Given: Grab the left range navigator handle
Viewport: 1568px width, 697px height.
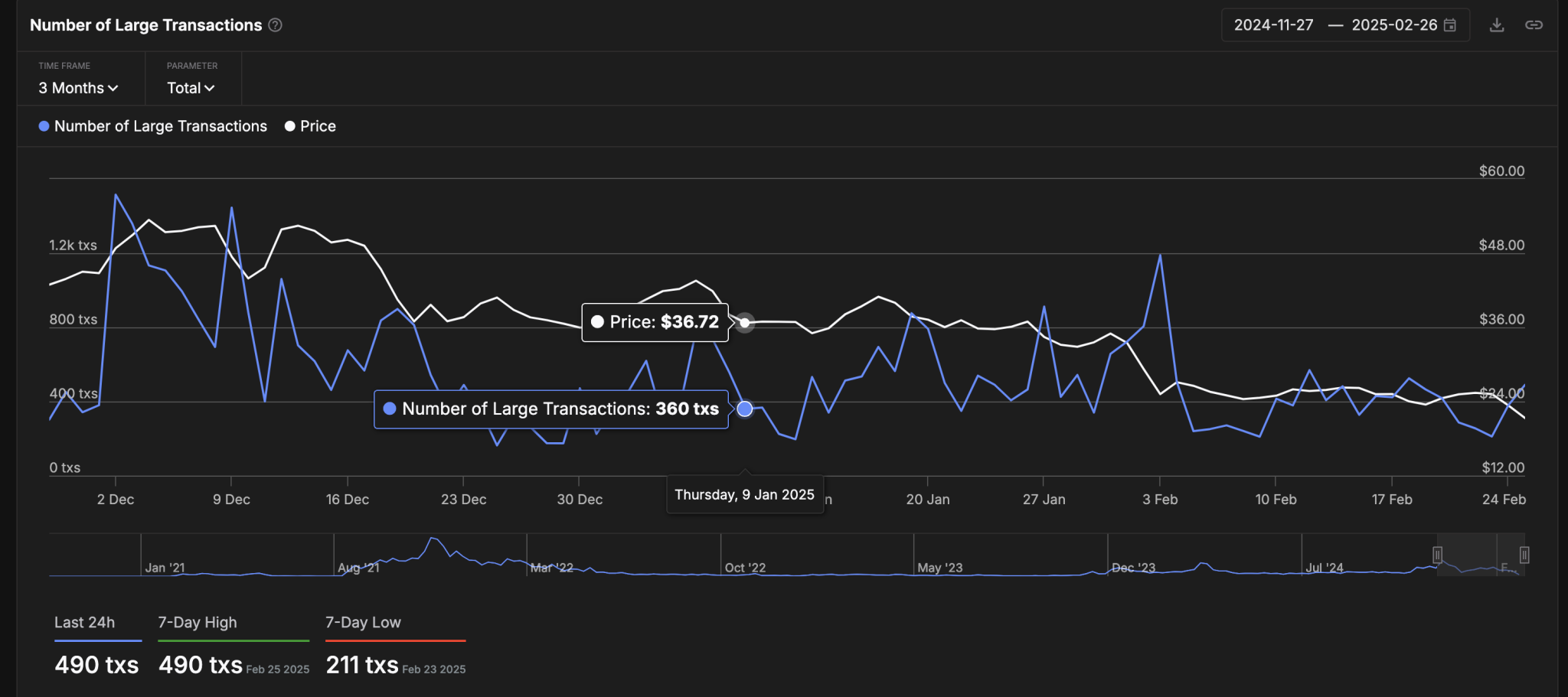Looking at the screenshot, I should click(1438, 555).
